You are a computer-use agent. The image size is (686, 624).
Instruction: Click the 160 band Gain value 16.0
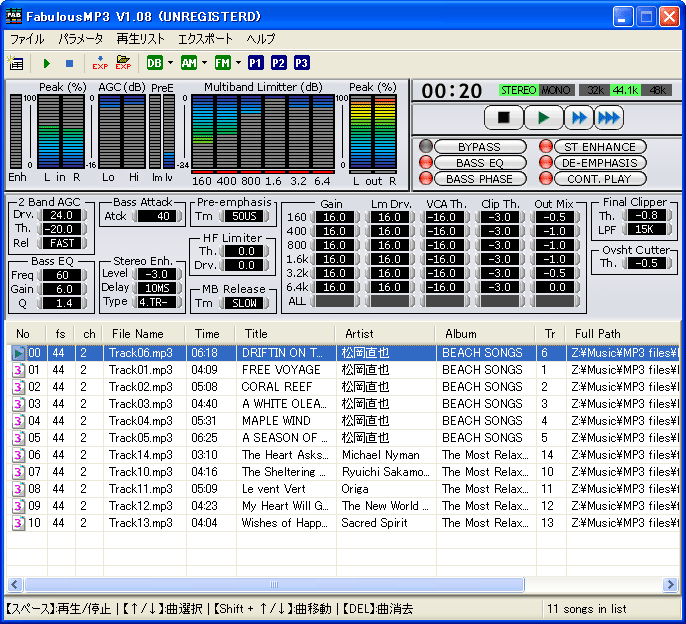click(x=335, y=217)
